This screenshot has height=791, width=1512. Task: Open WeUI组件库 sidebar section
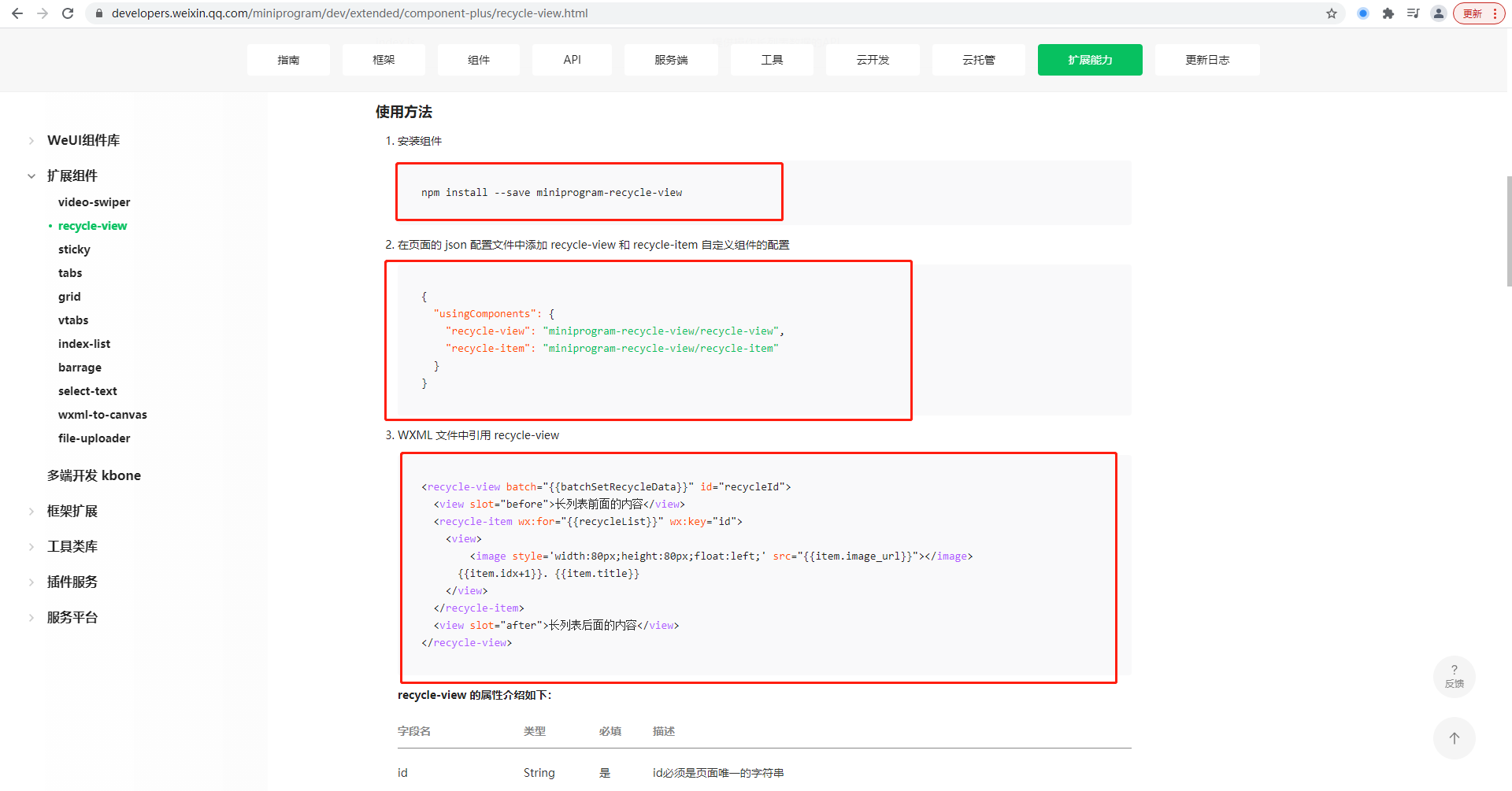point(83,140)
